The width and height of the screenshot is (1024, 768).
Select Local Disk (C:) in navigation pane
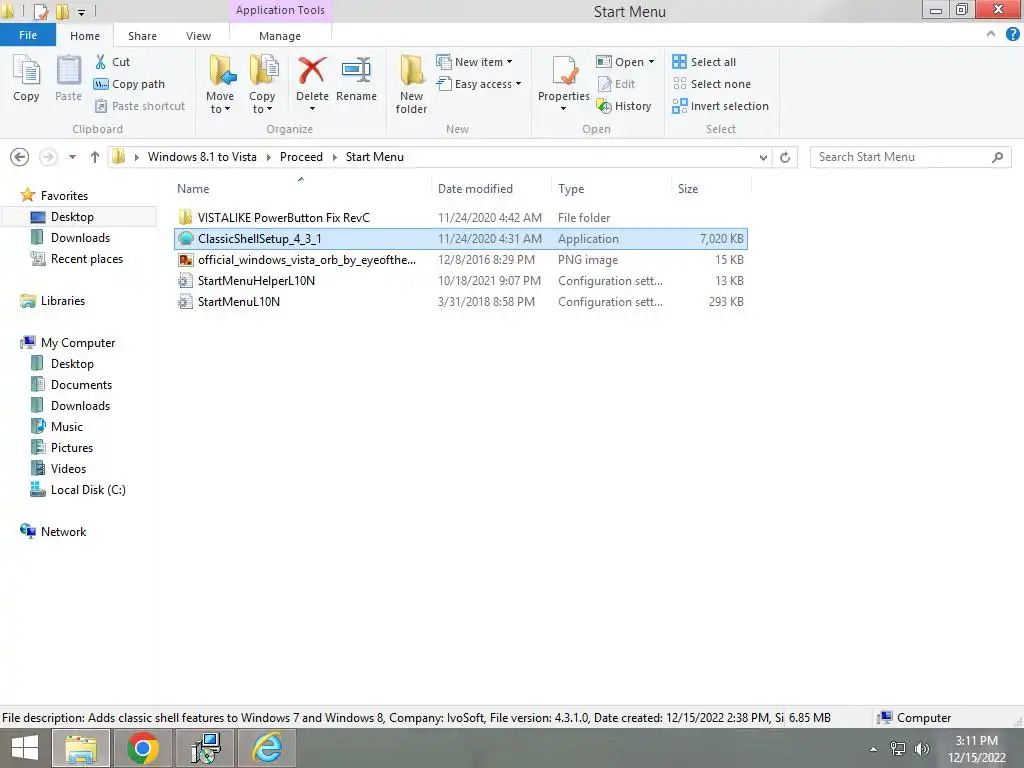point(88,490)
